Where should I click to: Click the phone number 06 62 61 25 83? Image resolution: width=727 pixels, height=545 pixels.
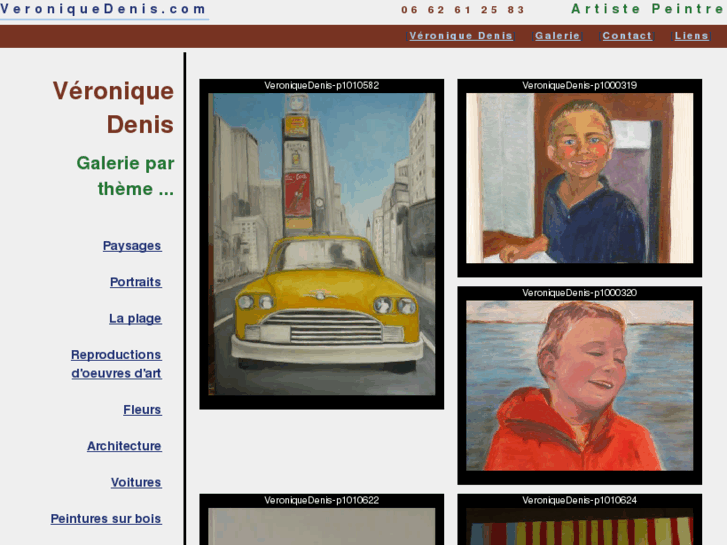point(463,10)
